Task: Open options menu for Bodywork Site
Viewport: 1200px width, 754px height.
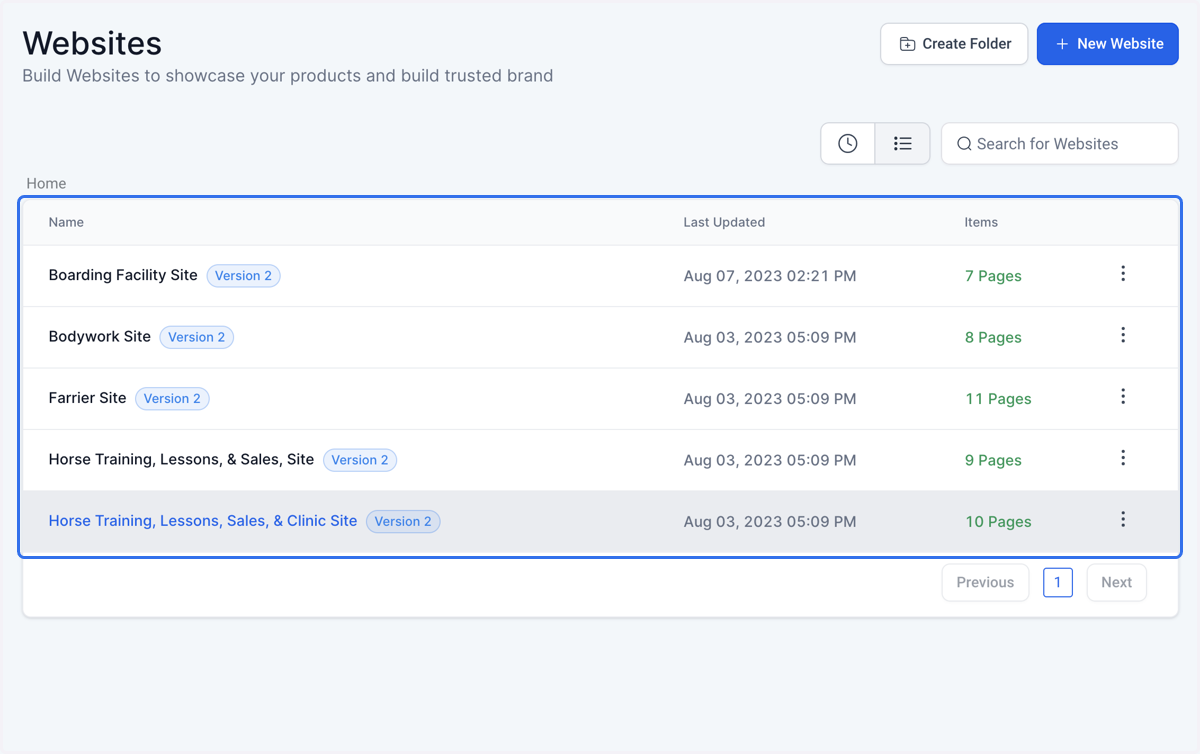Action: pyautogui.click(x=1123, y=335)
